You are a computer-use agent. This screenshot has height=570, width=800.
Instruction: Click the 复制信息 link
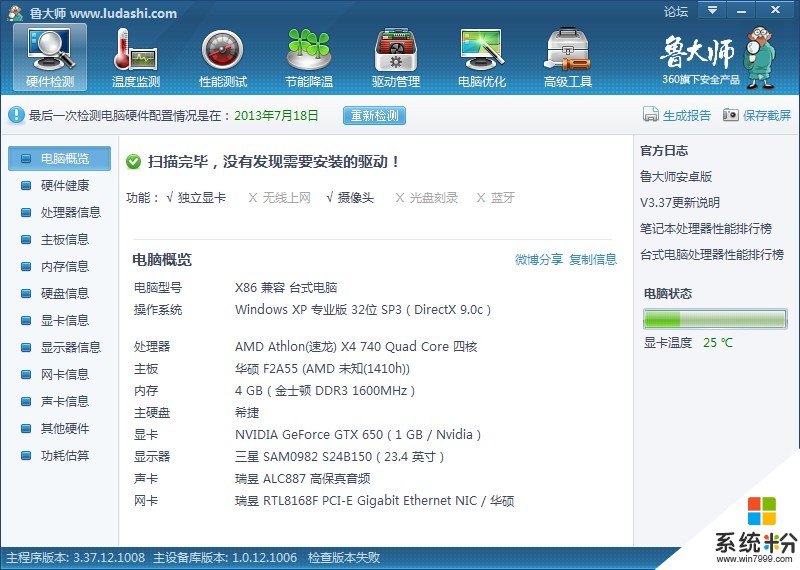(593, 260)
